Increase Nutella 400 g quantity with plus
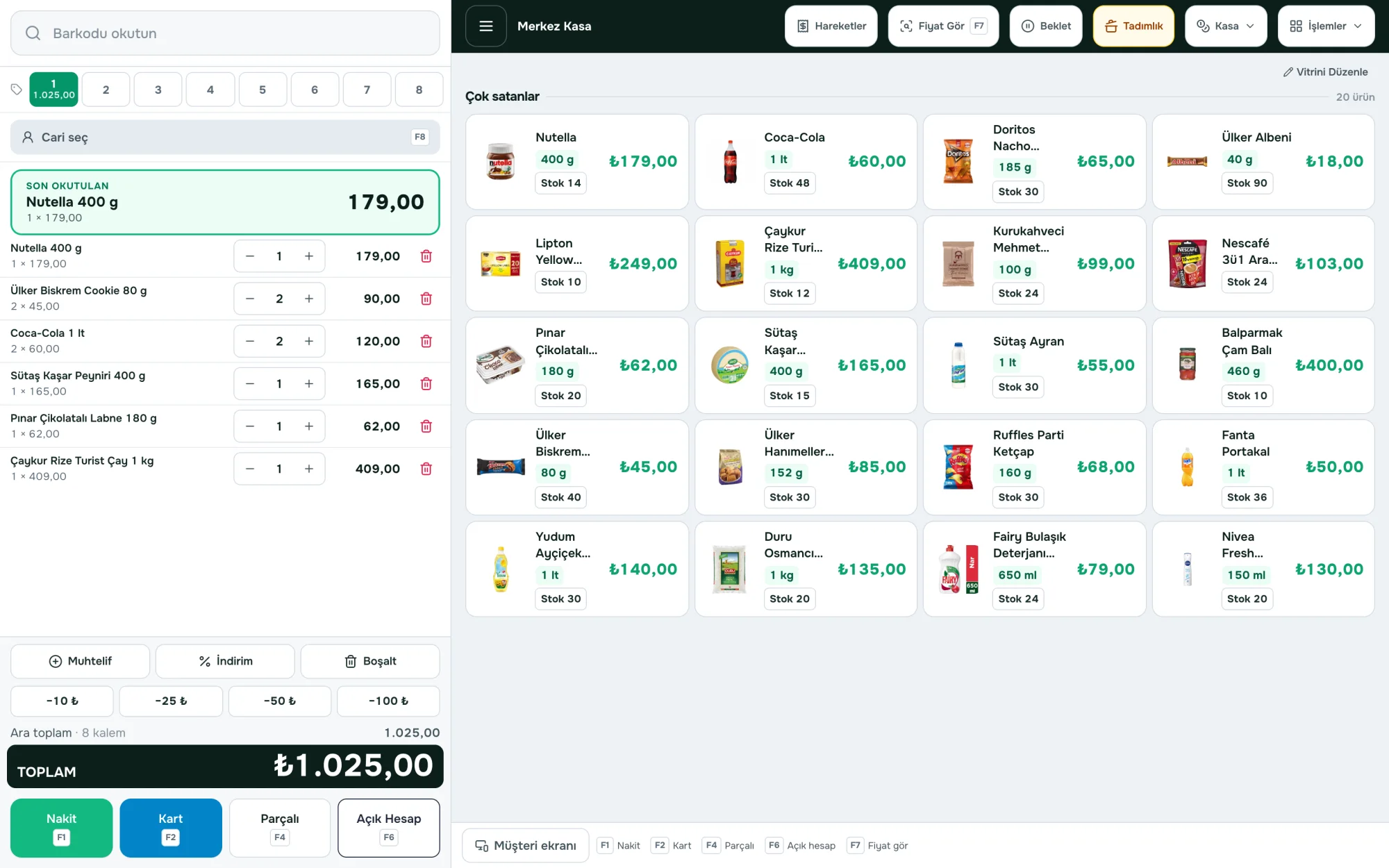 pyautogui.click(x=309, y=256)
